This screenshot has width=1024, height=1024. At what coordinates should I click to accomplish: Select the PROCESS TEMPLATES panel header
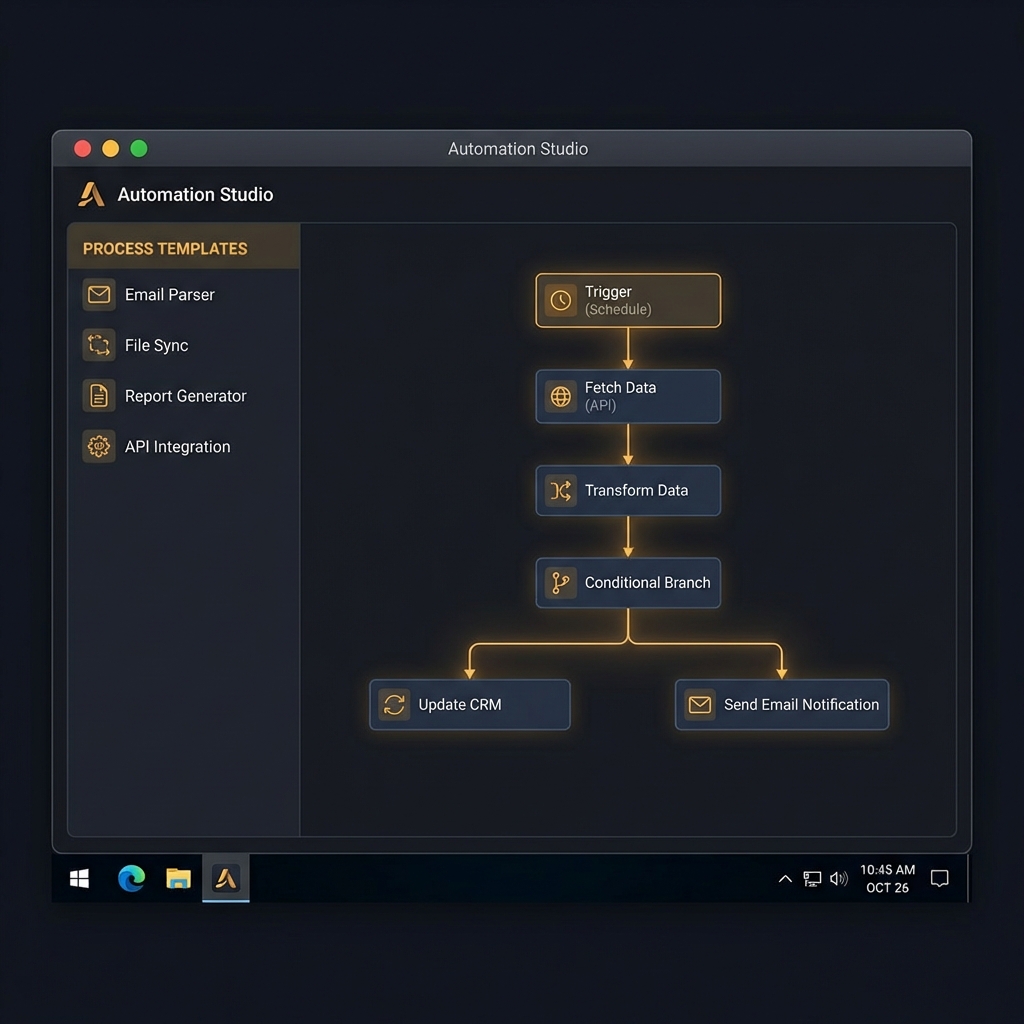coord(163,248)
